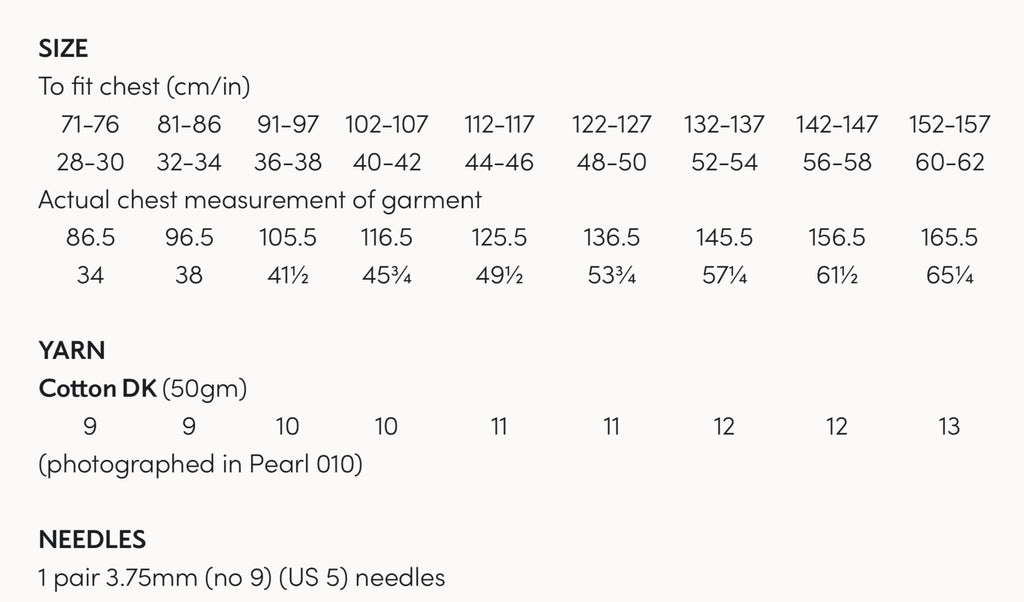The width and height of the screenshot is (1024, 602).
Task: Click the 3.75mm needles line
Action: coord(242,578)
